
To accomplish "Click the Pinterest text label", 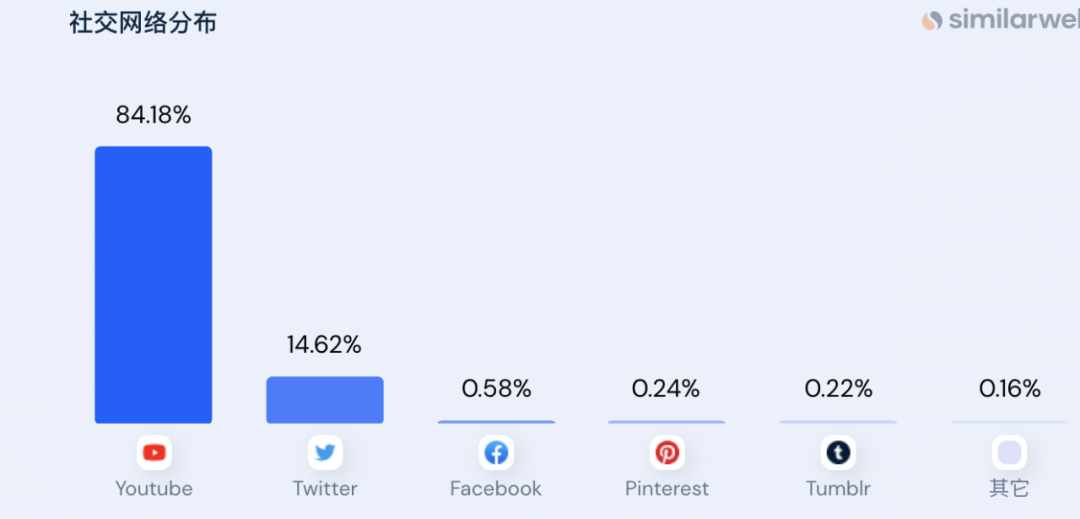I will [x=667, y=489].
